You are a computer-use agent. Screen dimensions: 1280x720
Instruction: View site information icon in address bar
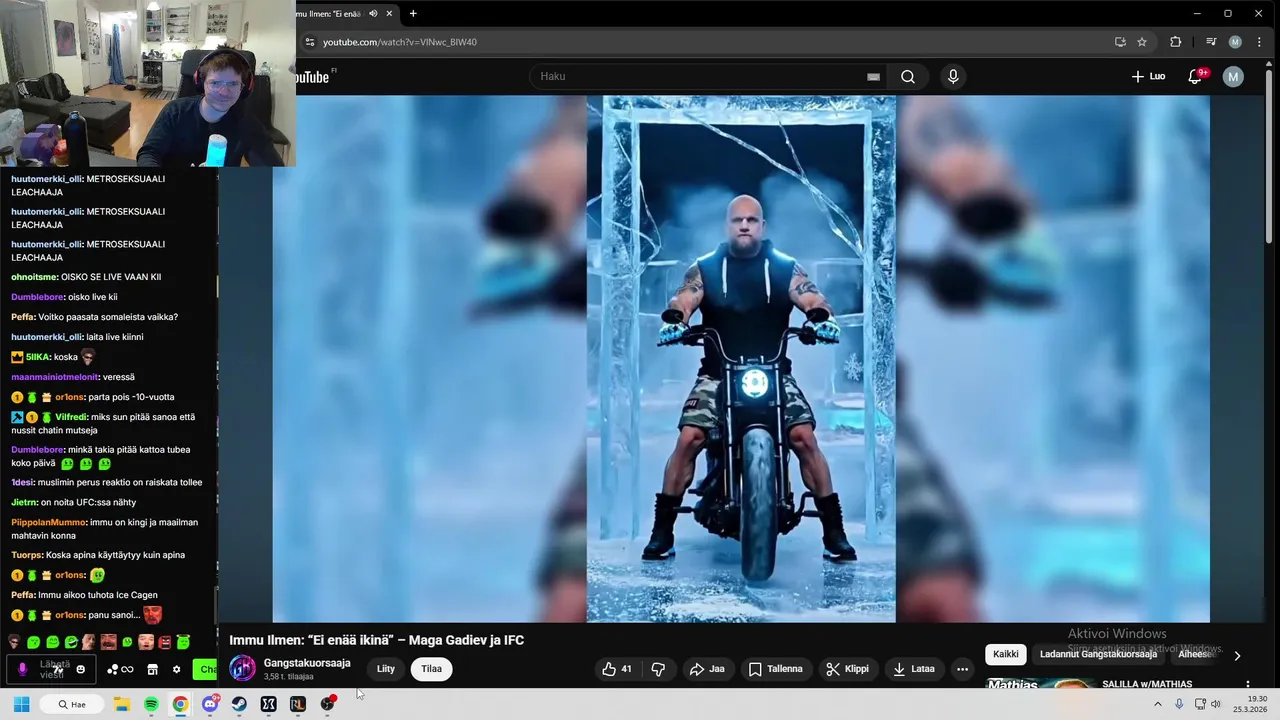pos(310,42)
